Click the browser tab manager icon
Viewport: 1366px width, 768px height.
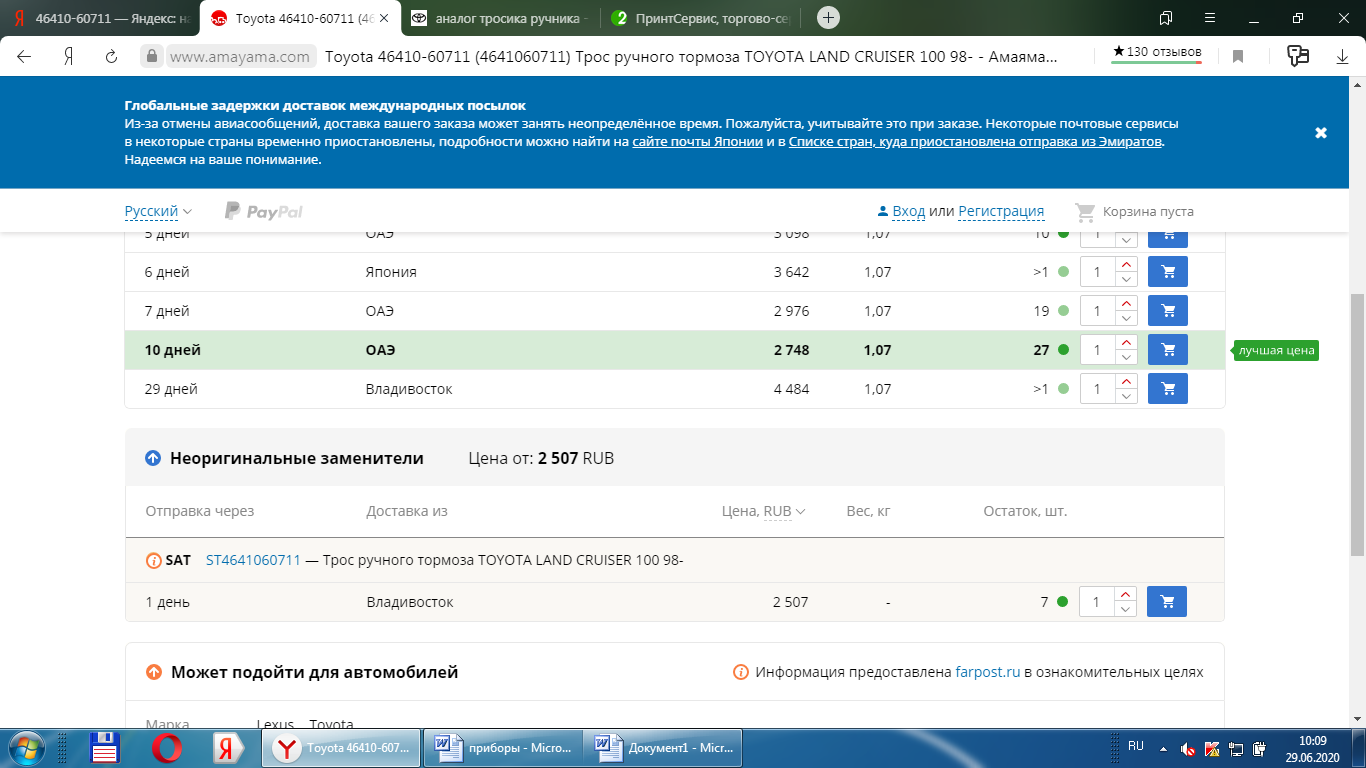point(1166,18)
